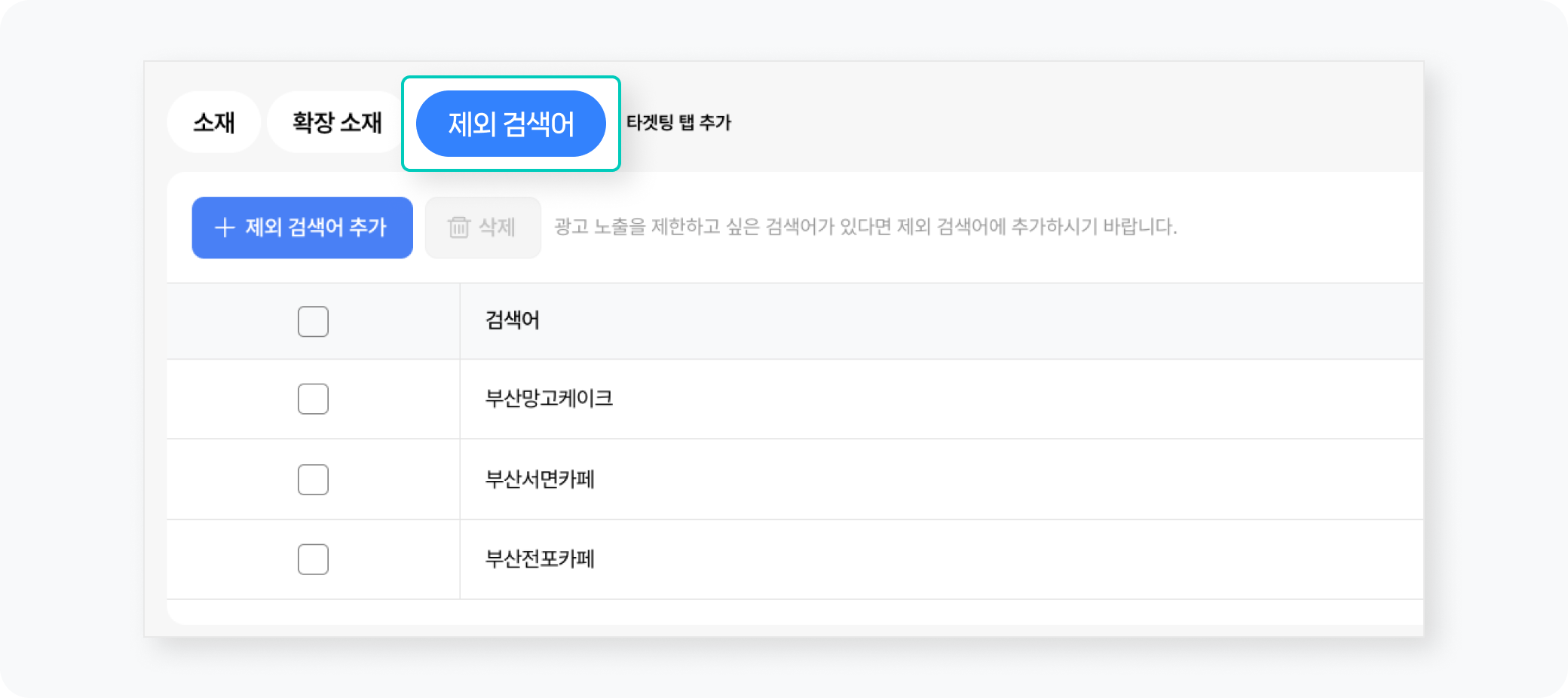Select the 제외 검색어 tab

(x=511, y=124)
